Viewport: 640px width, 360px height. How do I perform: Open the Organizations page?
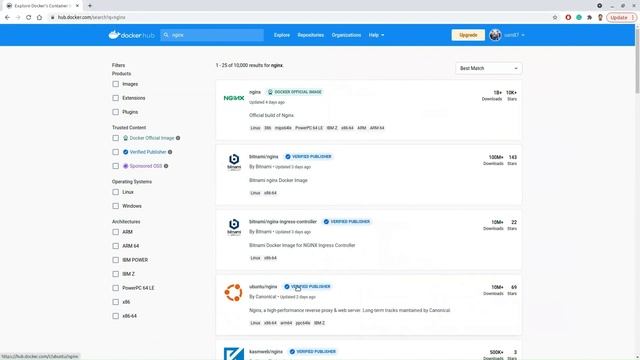point(346,35)
